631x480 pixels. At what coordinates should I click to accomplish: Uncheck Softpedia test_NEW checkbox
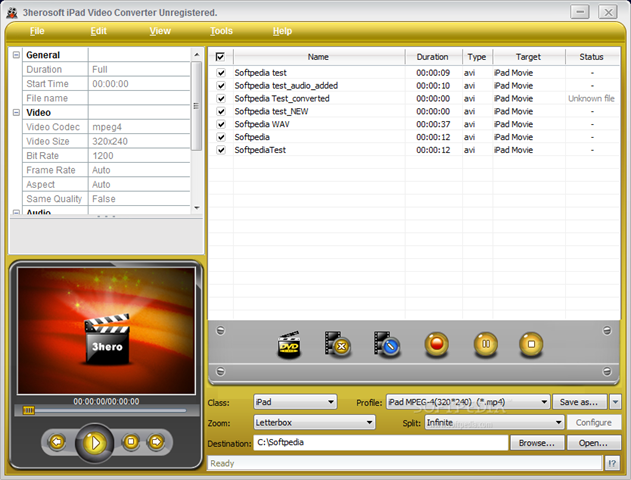tap(221, 111)
